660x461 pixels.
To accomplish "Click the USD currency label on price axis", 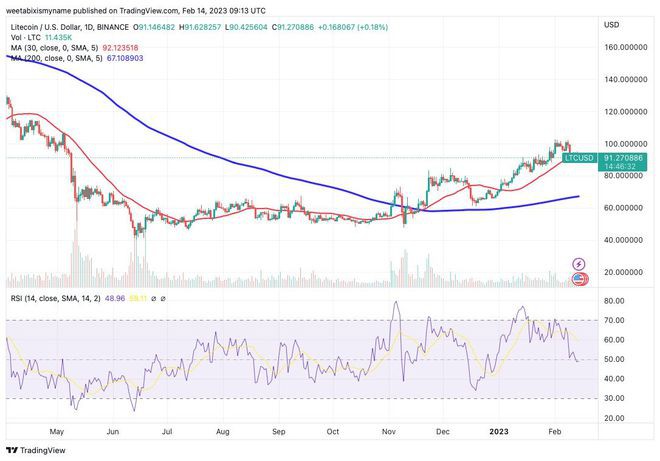I will pos(613,25).
